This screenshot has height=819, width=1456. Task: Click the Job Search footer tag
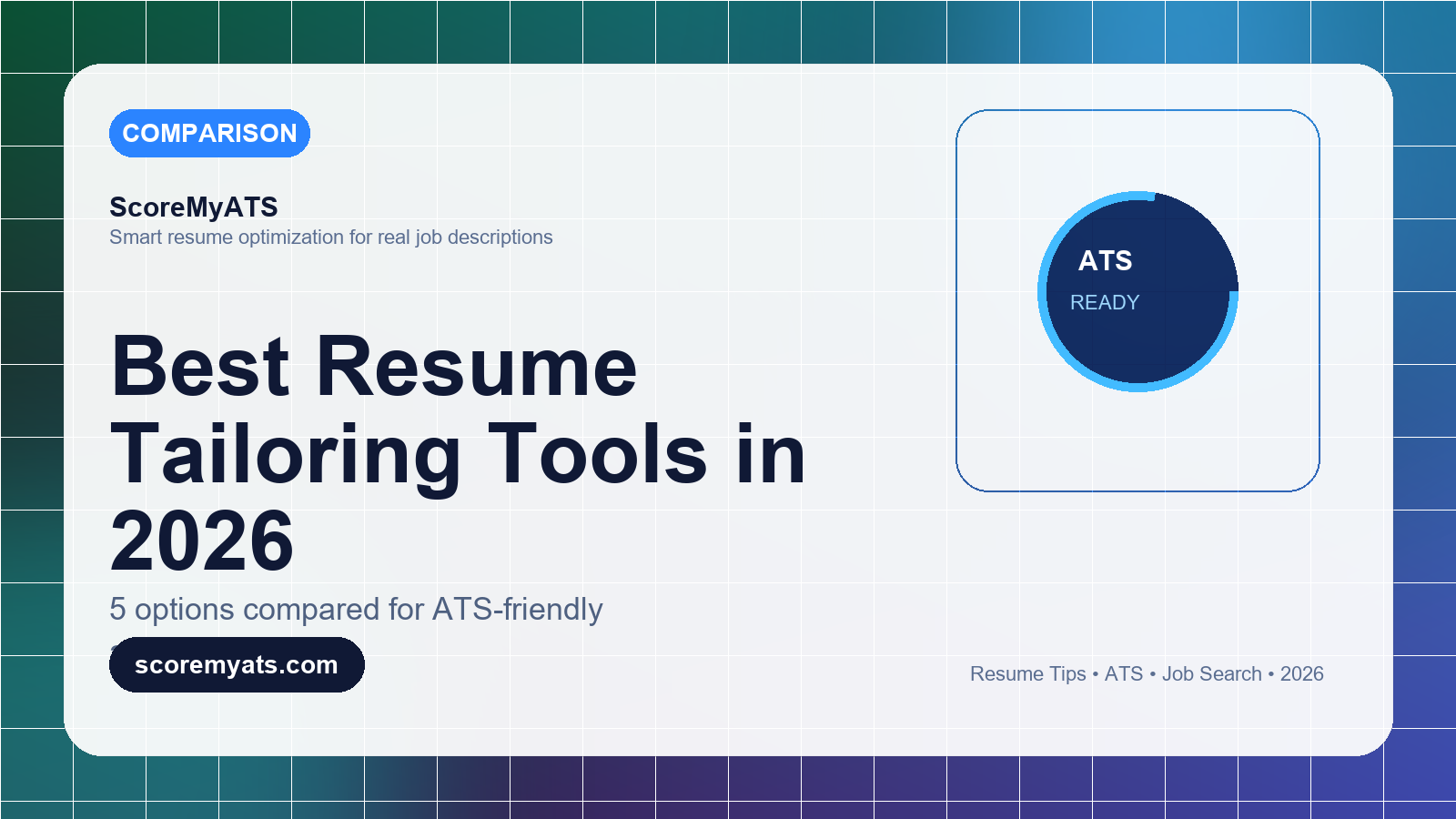pos(1212,673)
